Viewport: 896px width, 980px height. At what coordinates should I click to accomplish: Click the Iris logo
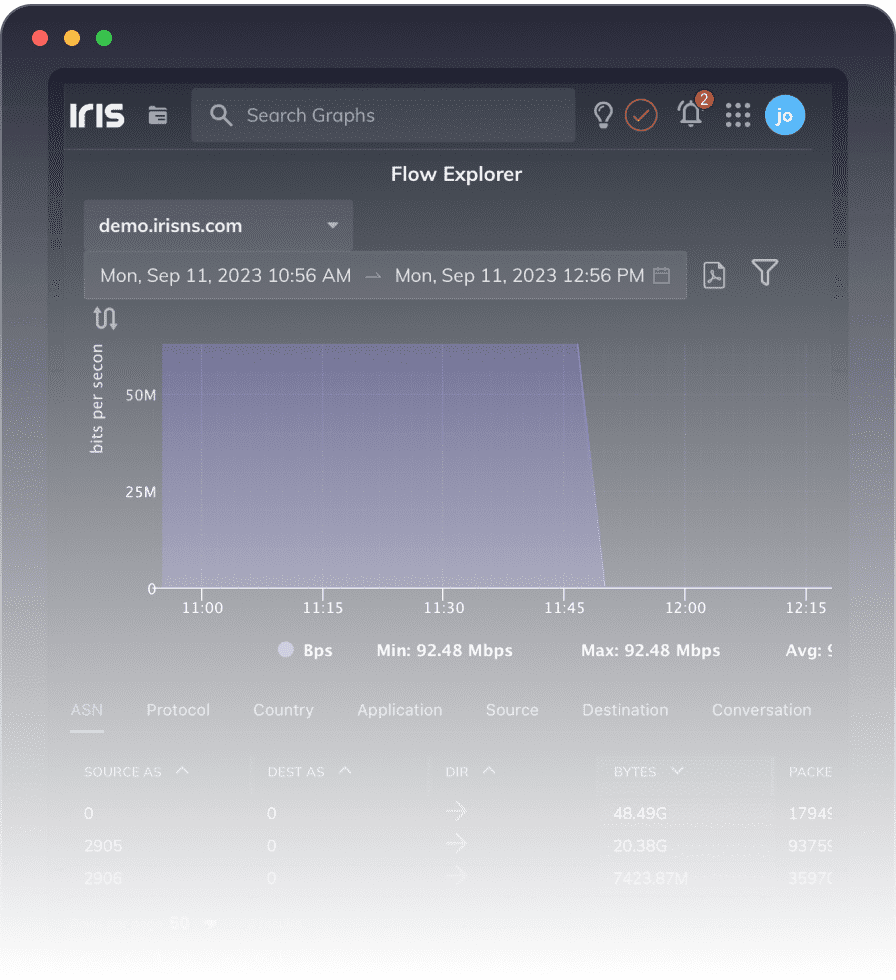pos(97,115)
